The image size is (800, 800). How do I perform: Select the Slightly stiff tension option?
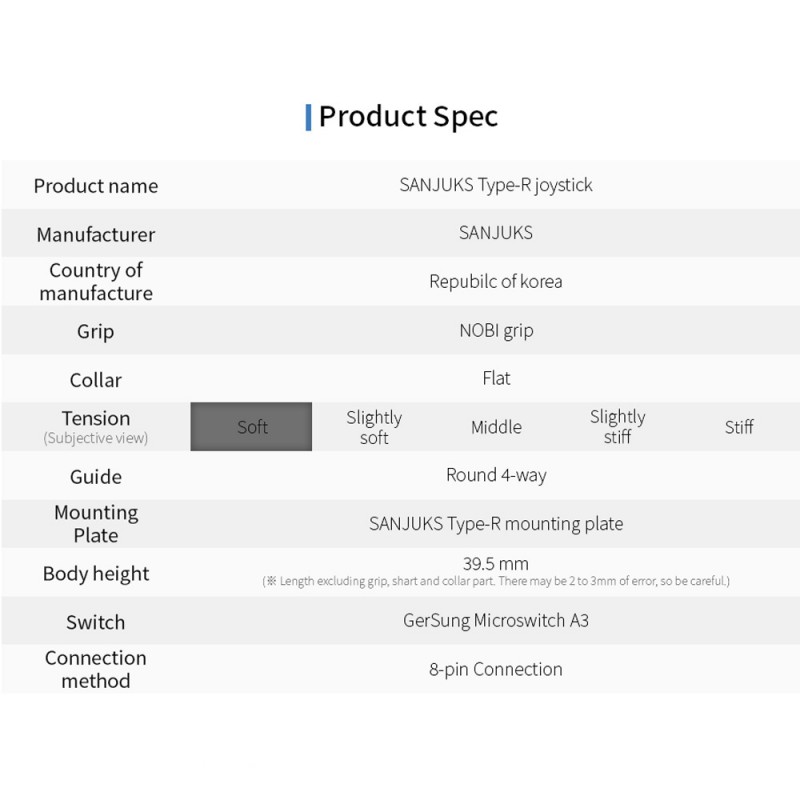tap(617, 427)
